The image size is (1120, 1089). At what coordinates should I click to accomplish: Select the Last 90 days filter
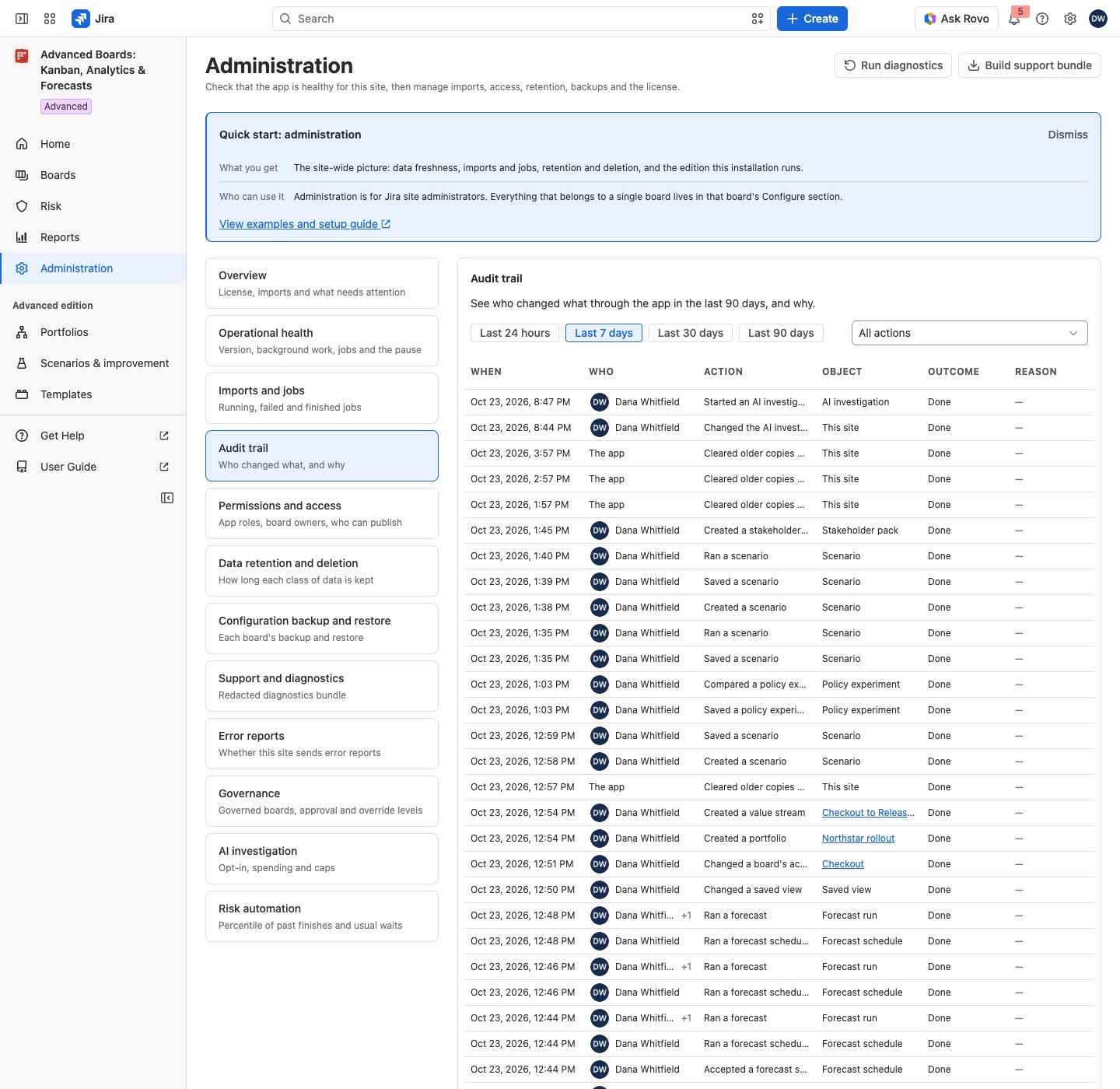point(781,333)
